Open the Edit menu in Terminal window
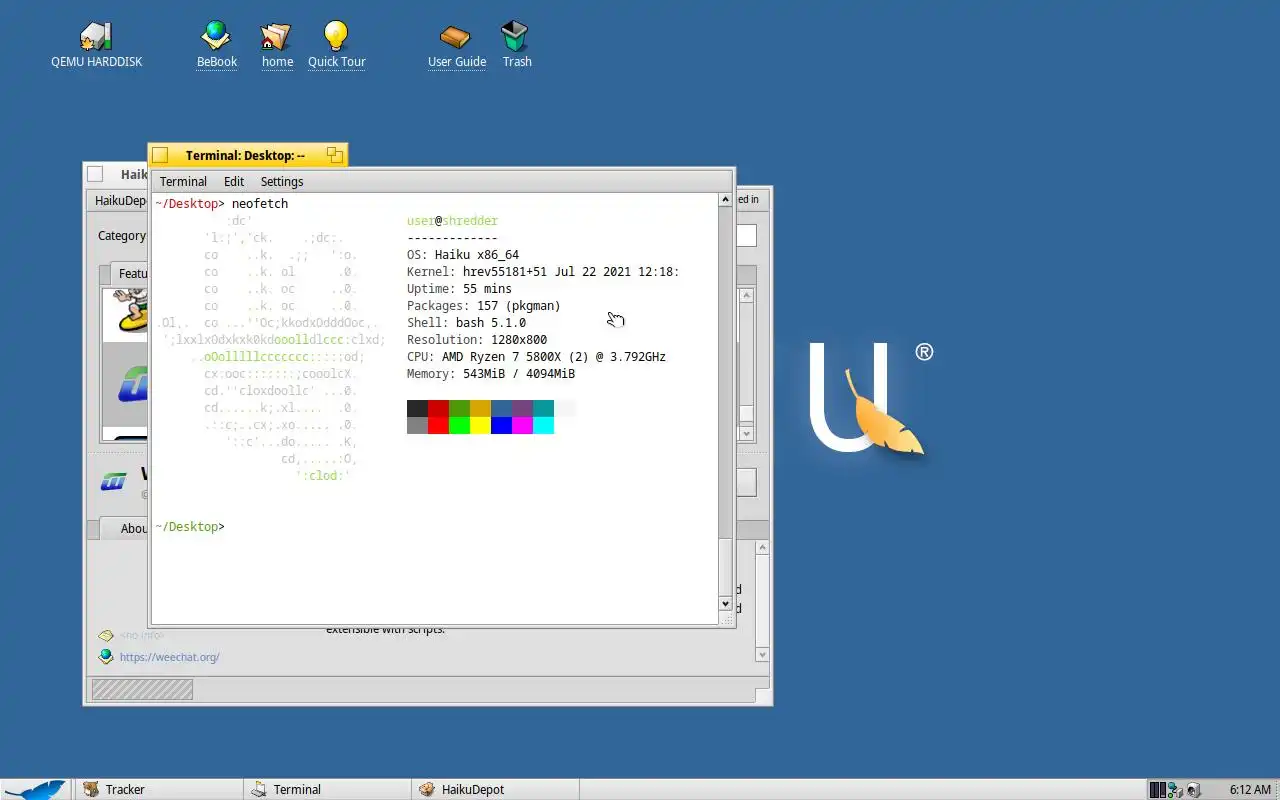1280x800 pixels. (x=234, y=181)
